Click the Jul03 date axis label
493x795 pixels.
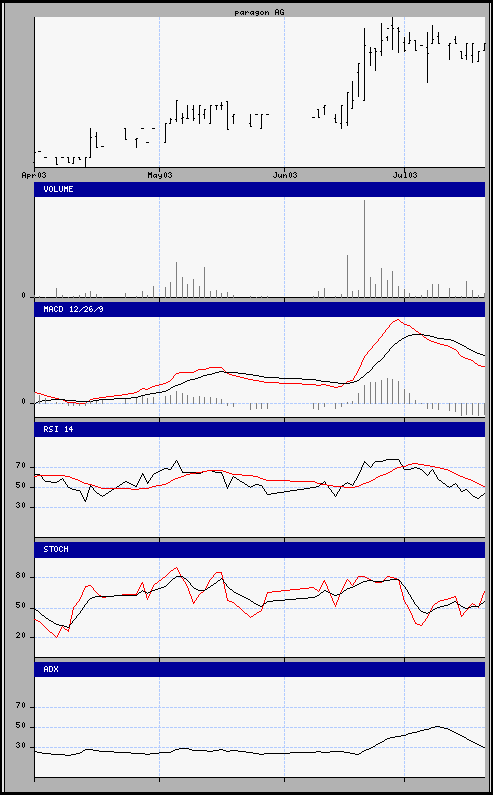pos(405,175)
